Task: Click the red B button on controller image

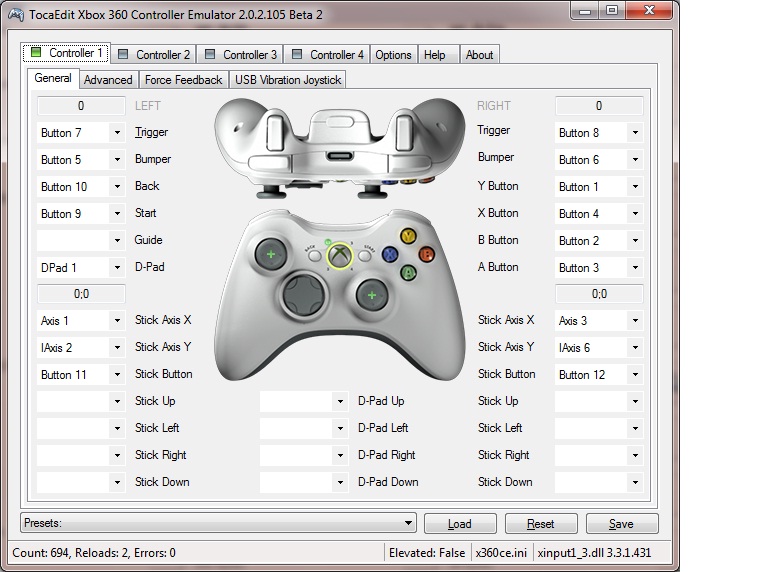Action: pyautogui.click(x=427, y=254)
